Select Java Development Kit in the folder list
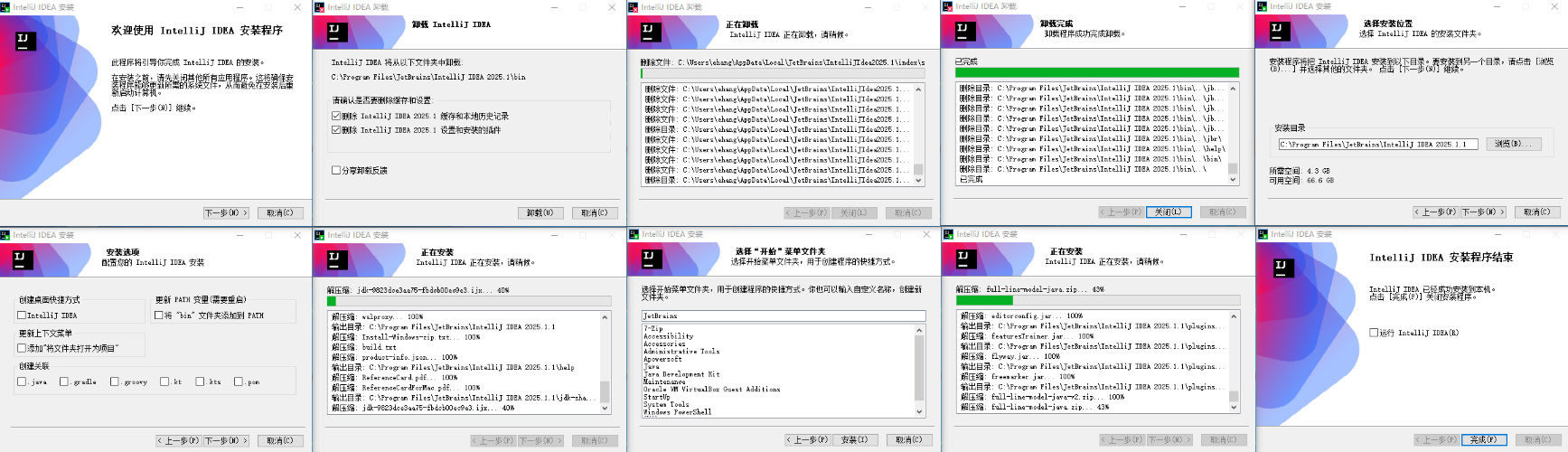Viewport: 1568px width, 452px height. tap(681, 374)
